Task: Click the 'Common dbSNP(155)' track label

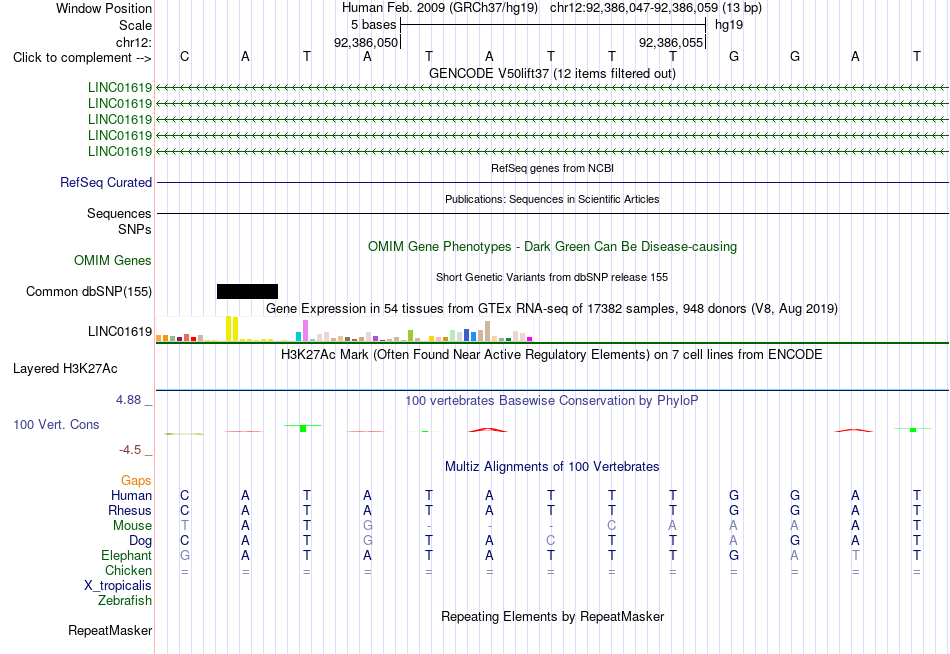Action: pos(89,292)
